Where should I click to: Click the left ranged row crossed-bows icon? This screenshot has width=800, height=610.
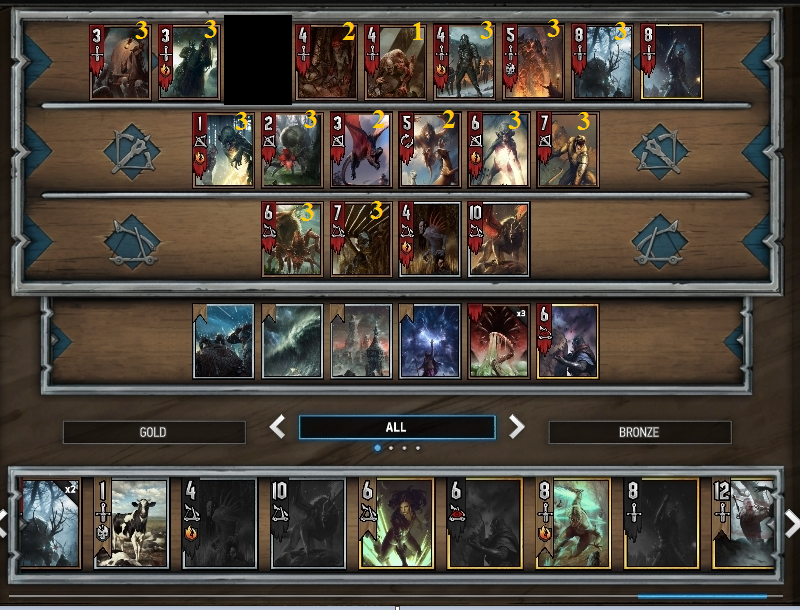[132, 151]
